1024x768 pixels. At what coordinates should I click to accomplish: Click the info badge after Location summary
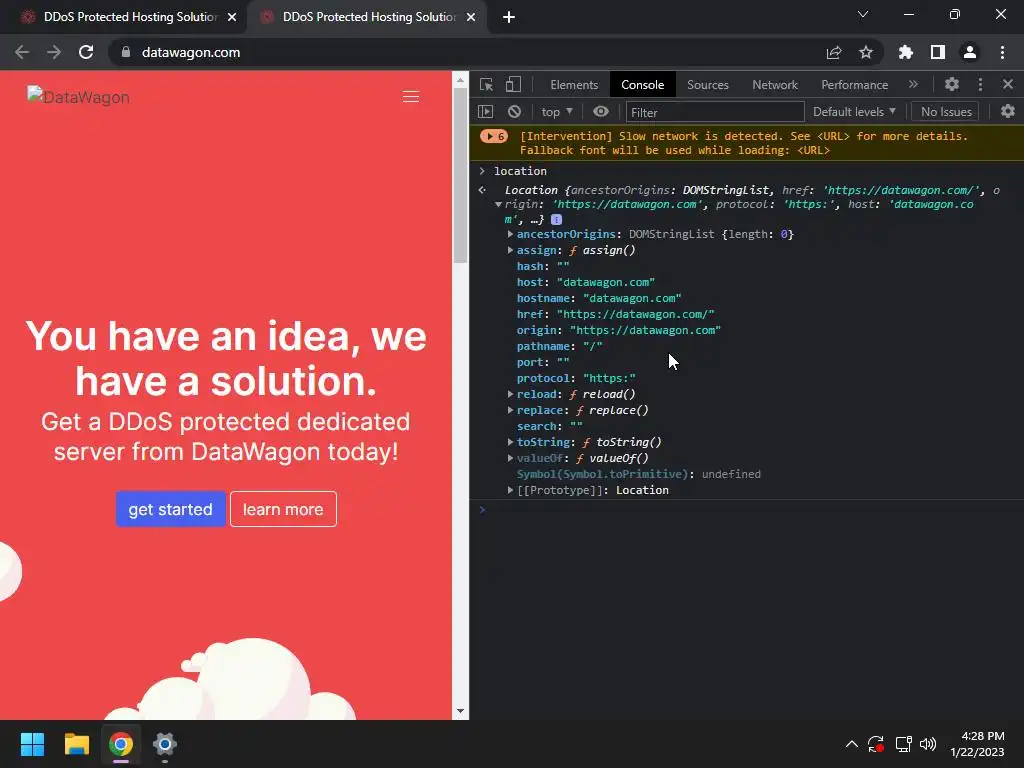click(x=556, y=219)
